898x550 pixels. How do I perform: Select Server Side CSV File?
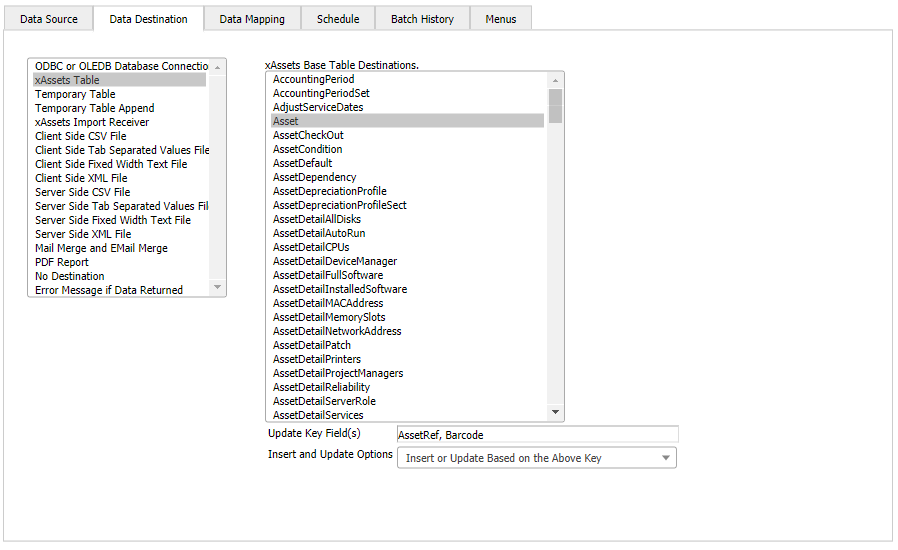point(120,192)
